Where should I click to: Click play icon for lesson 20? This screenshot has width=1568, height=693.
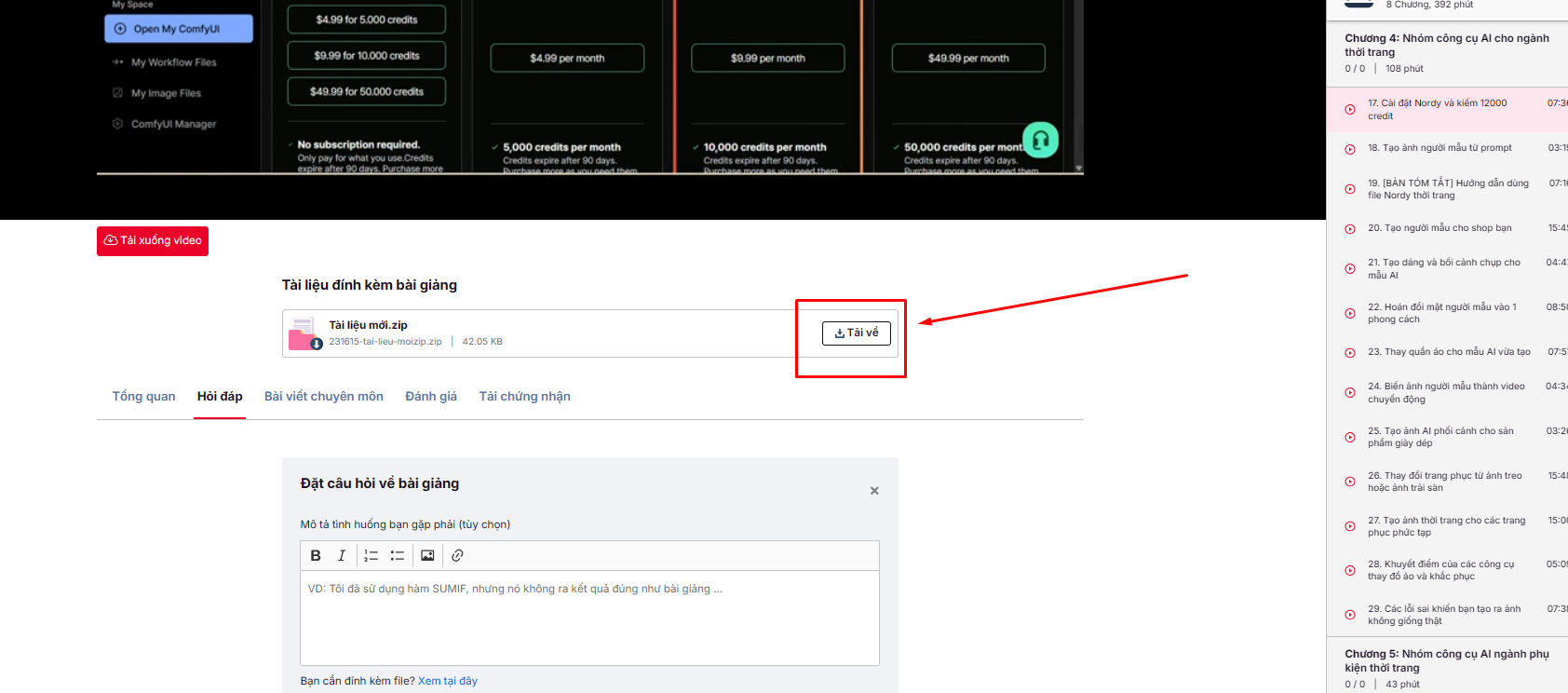coord(1350,229)
